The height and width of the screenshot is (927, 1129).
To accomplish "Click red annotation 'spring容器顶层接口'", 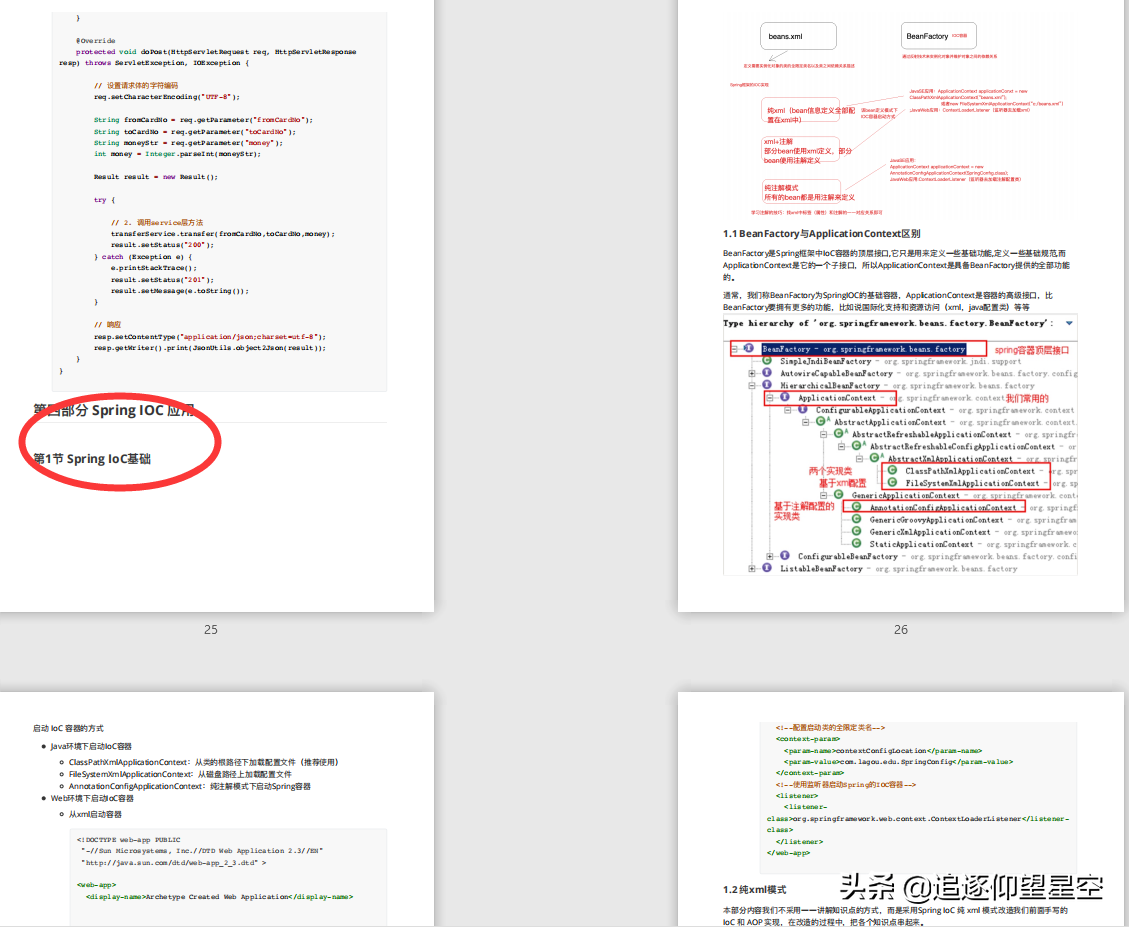I will [x=1032, y=350].
